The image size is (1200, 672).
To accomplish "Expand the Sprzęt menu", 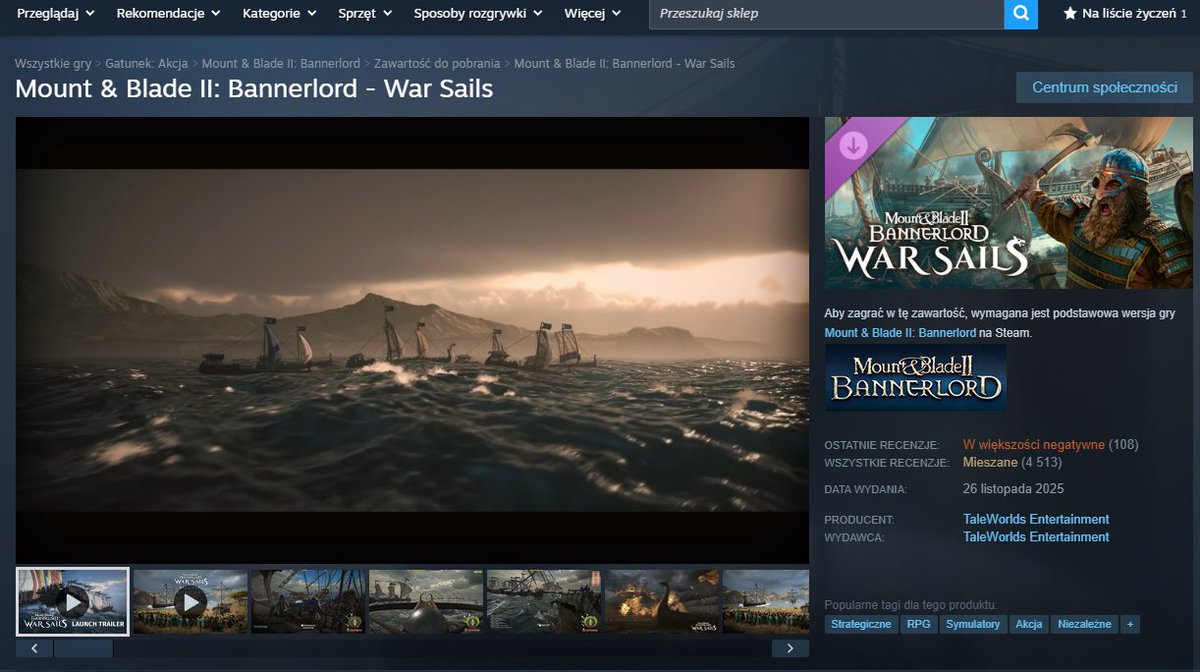I will 366,14.
